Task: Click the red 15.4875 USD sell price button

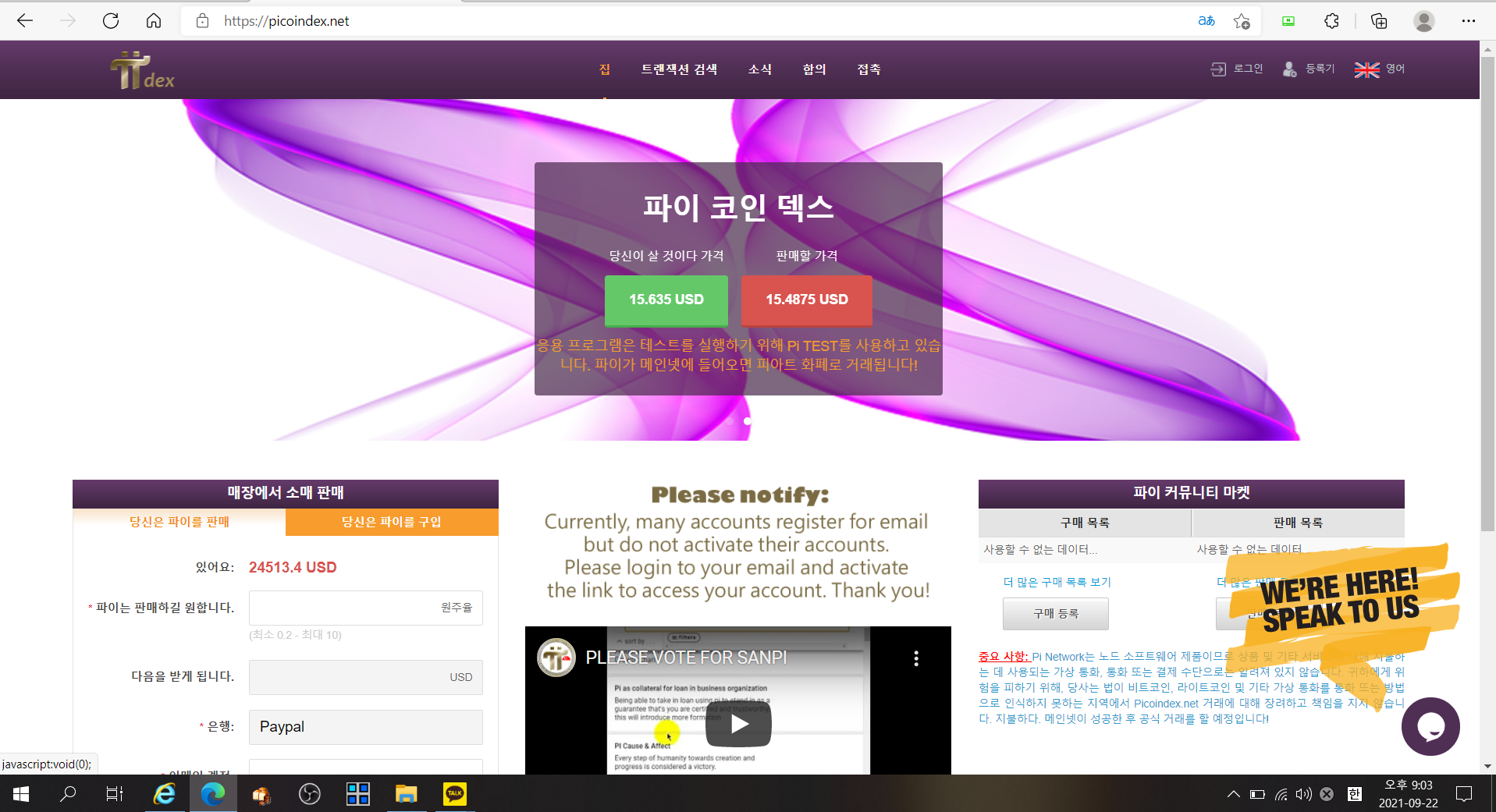Action: pos(806,300)
